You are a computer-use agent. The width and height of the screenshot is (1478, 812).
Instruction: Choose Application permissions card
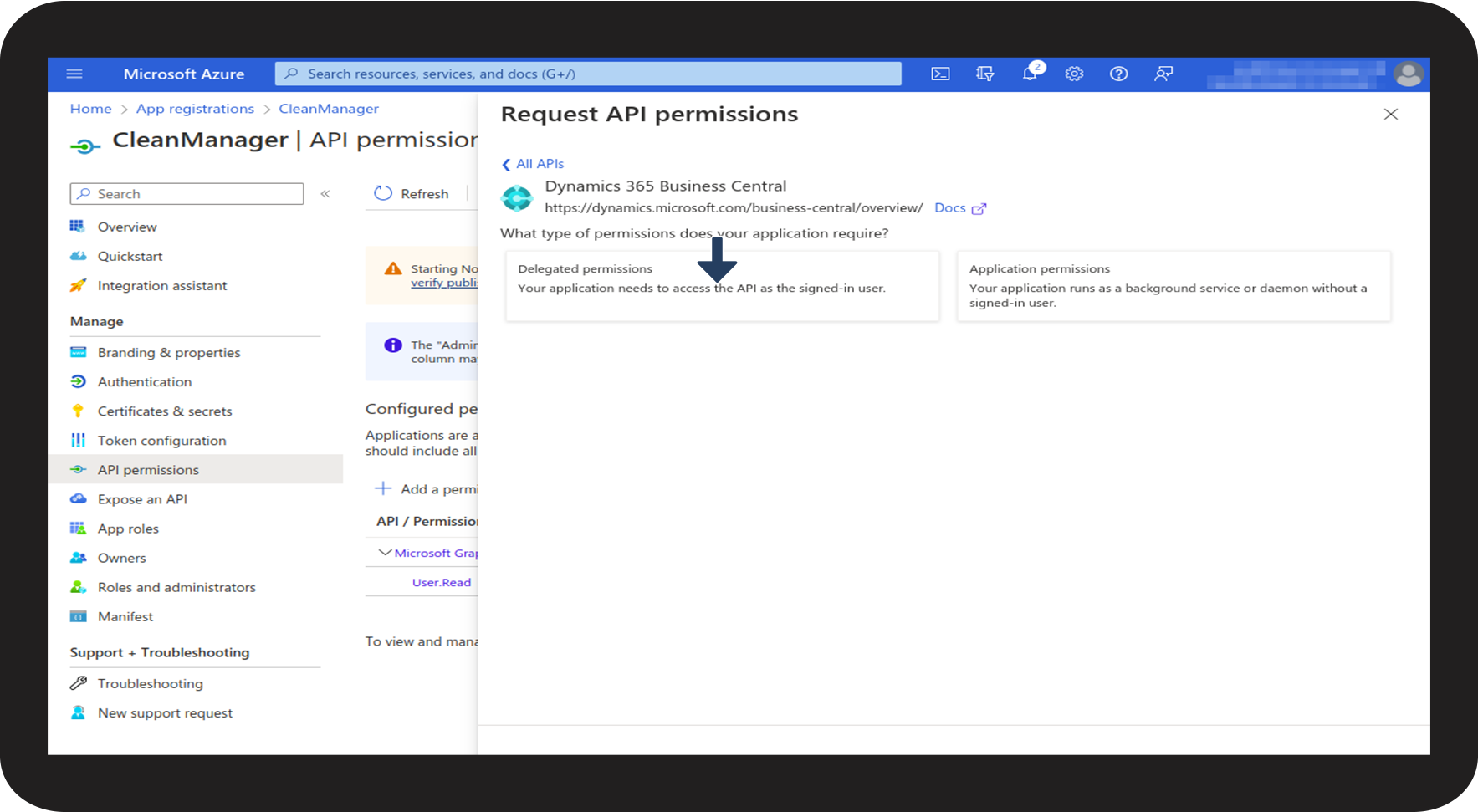(1174, 286)
